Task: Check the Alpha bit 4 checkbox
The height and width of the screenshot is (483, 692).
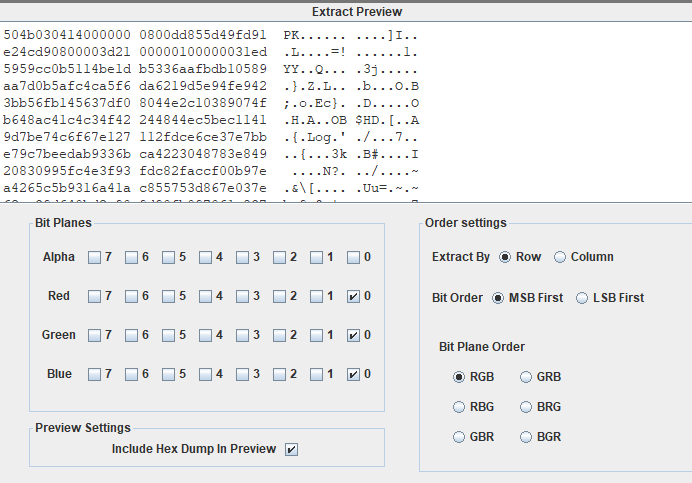Action: 205,257
